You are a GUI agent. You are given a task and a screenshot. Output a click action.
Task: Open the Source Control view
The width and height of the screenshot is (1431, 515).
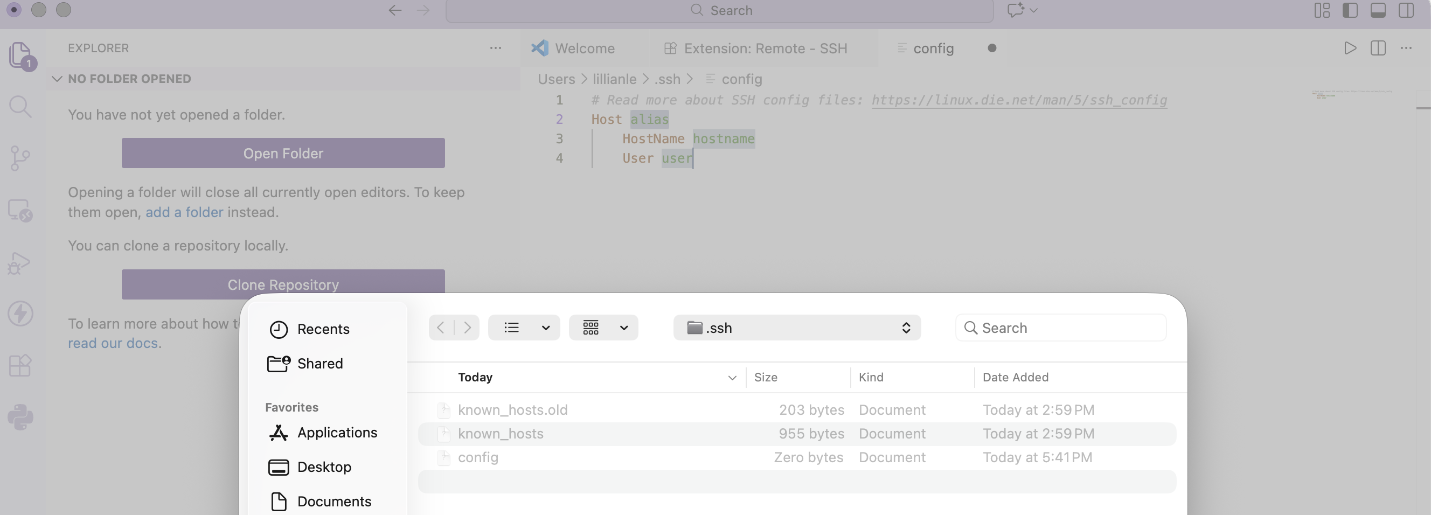(x=20, y=158)
